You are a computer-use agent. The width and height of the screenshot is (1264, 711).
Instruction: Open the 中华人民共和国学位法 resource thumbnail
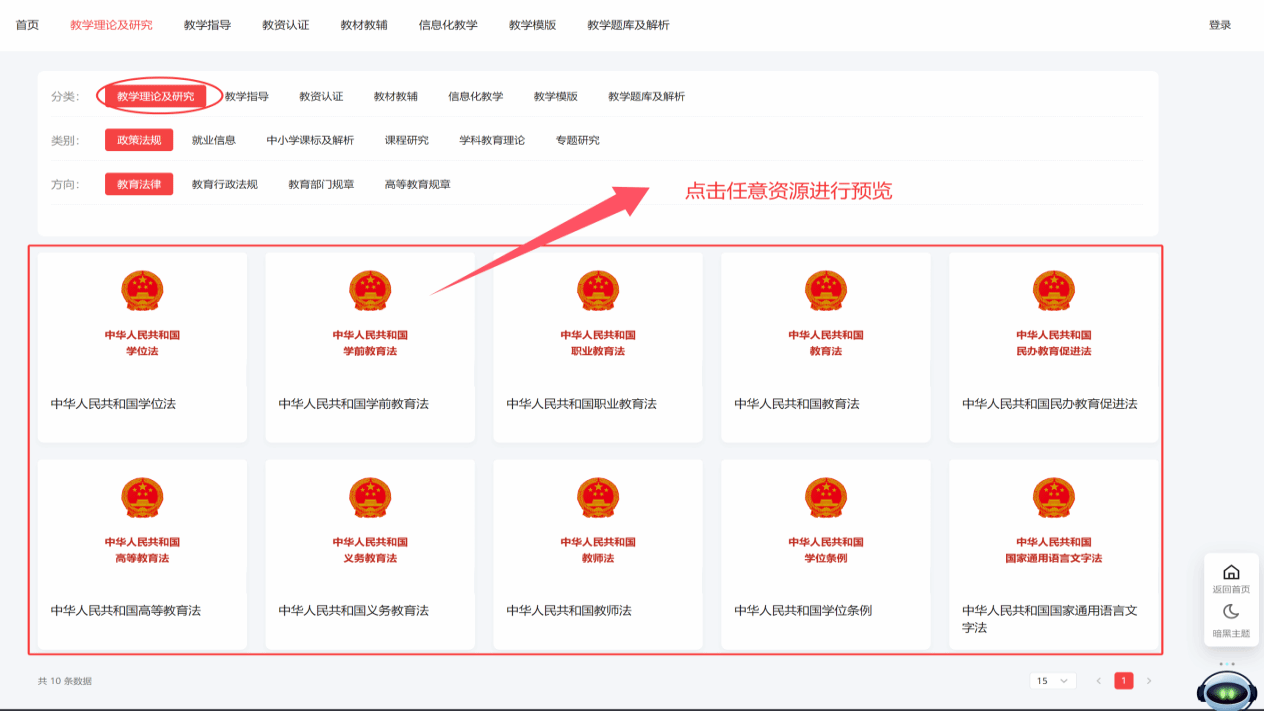142,313
